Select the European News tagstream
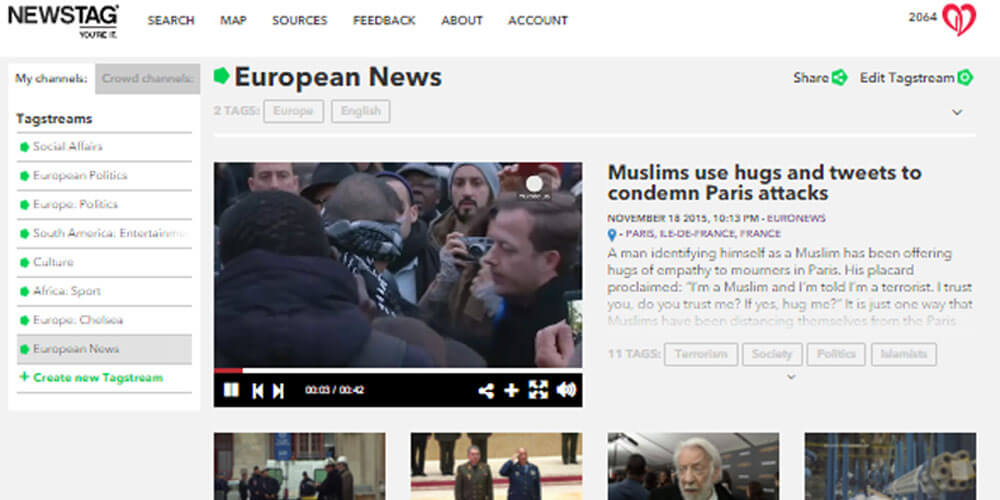Screen dimensions: 1000x500 click(x=104, y=349)
